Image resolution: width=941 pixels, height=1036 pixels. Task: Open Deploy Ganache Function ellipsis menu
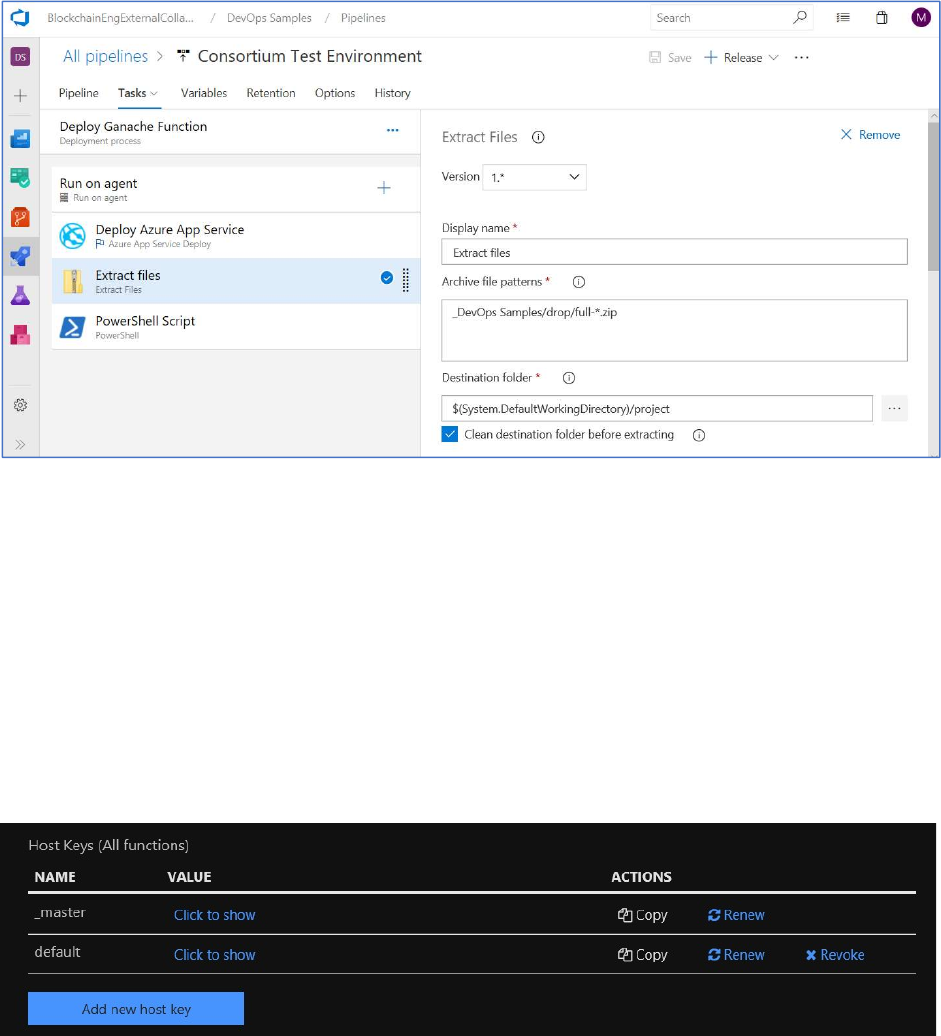pos(393,130)
